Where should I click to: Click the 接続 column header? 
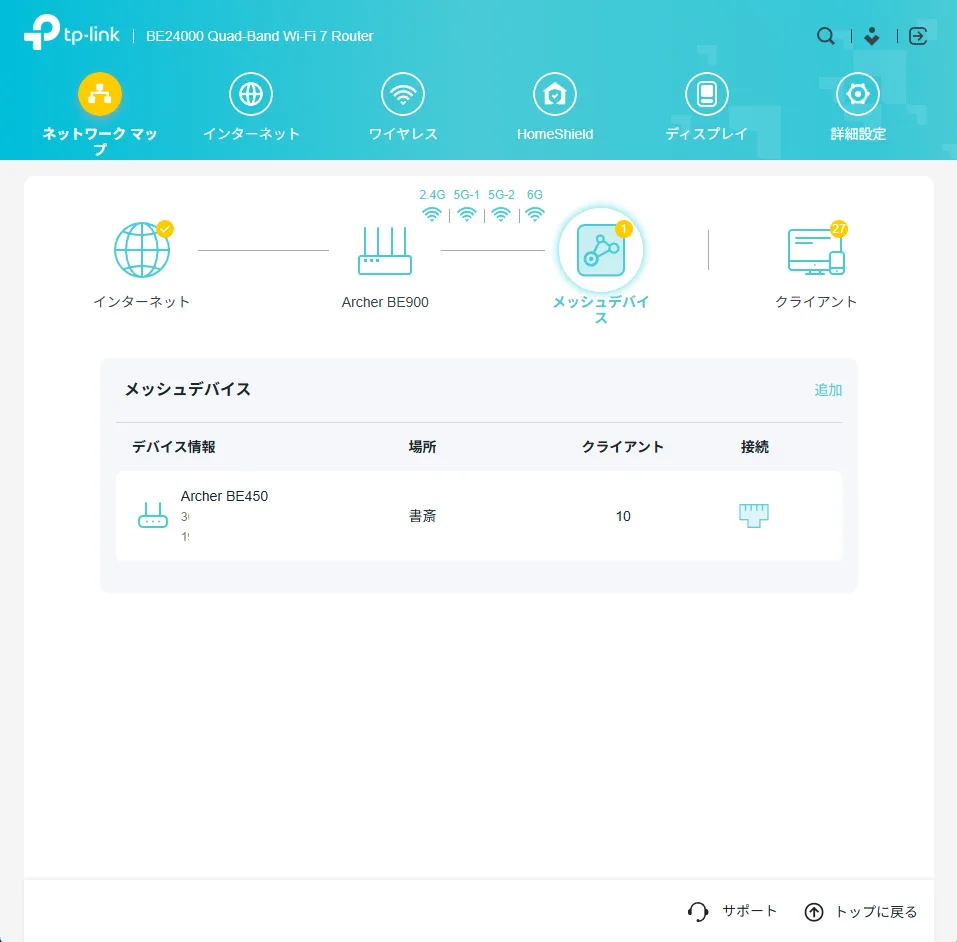(x=755, y=447)
